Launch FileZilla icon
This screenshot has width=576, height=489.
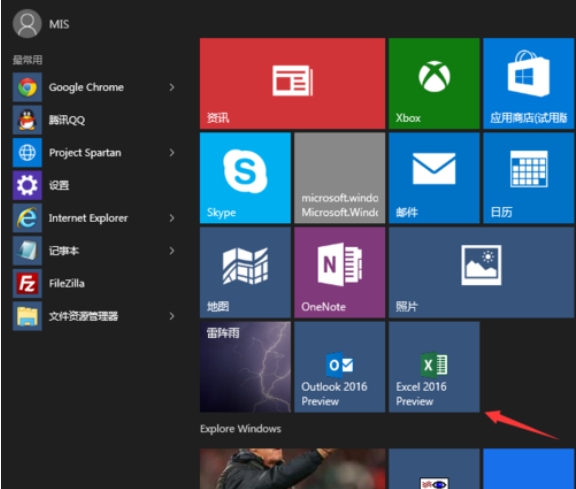27,283
